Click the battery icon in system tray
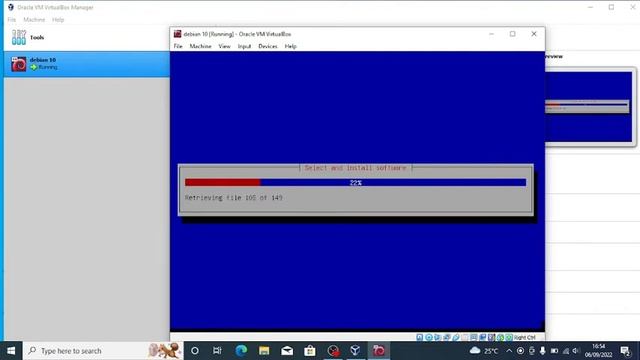 point(554,351)
